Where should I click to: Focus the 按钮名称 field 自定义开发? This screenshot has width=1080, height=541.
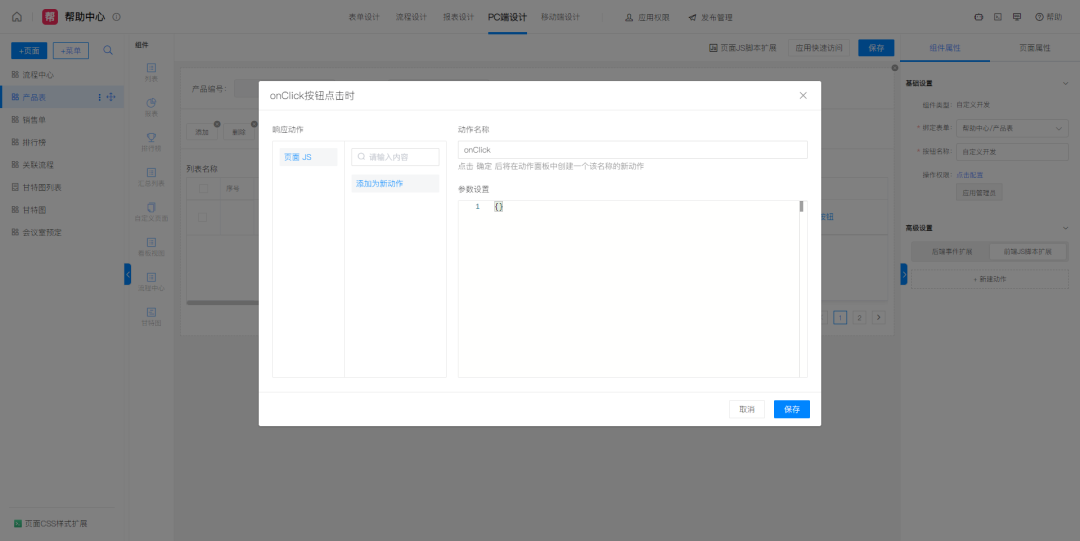[x=1012, y=152]
